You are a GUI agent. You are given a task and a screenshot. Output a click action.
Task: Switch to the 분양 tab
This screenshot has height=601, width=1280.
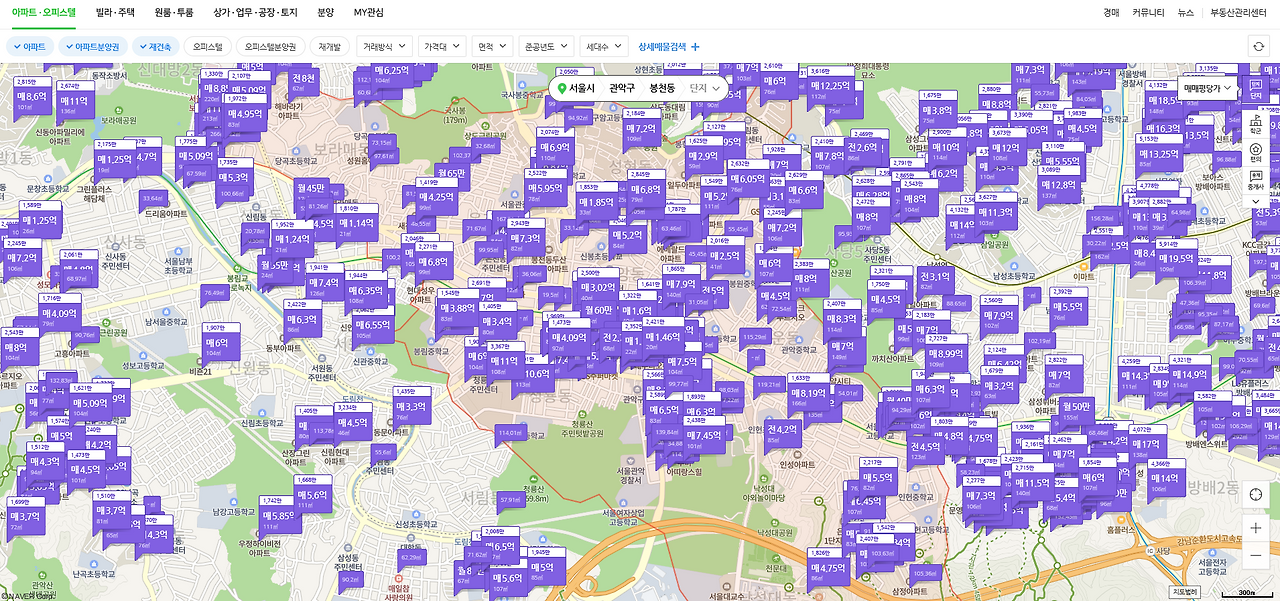tap(326, 12)
